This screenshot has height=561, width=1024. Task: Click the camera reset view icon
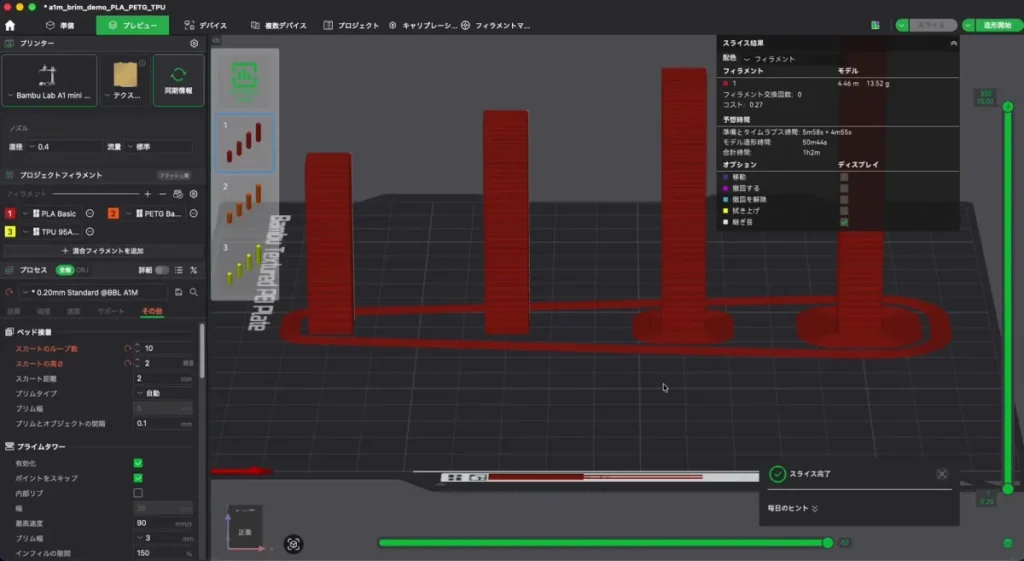coord(293,543)
